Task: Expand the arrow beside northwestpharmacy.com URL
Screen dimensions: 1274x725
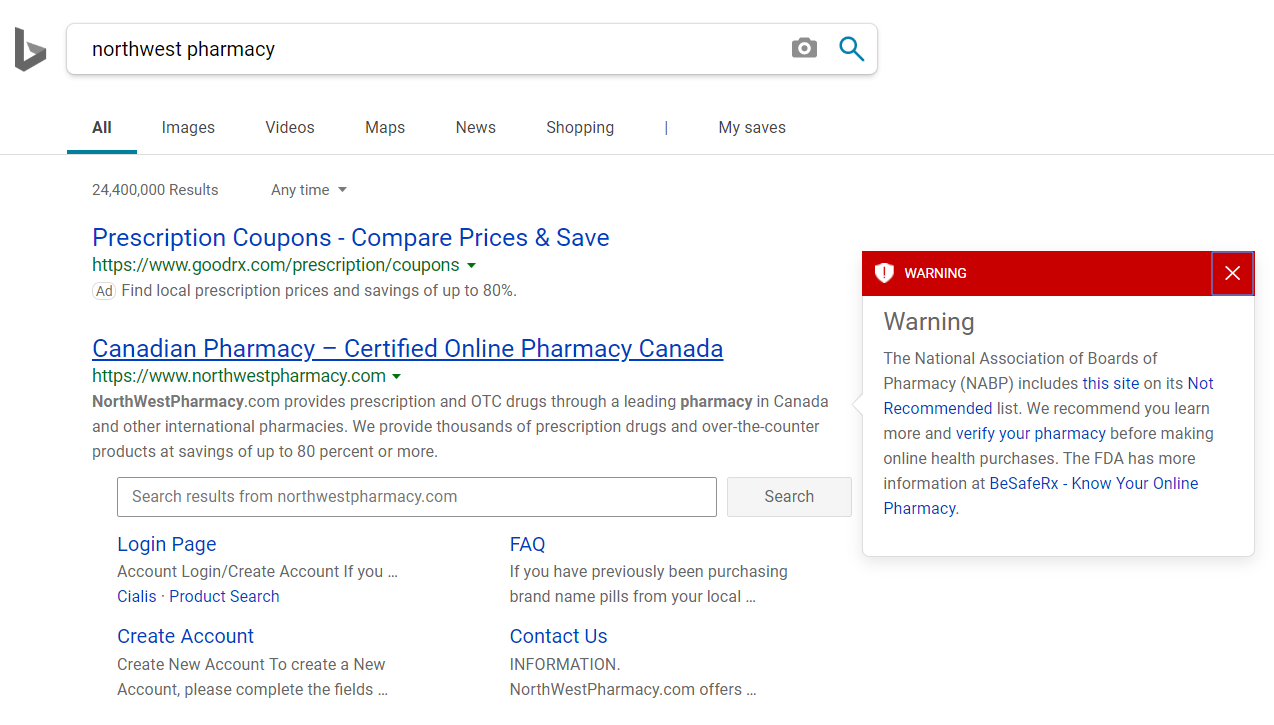Action: tap(397, 376)
